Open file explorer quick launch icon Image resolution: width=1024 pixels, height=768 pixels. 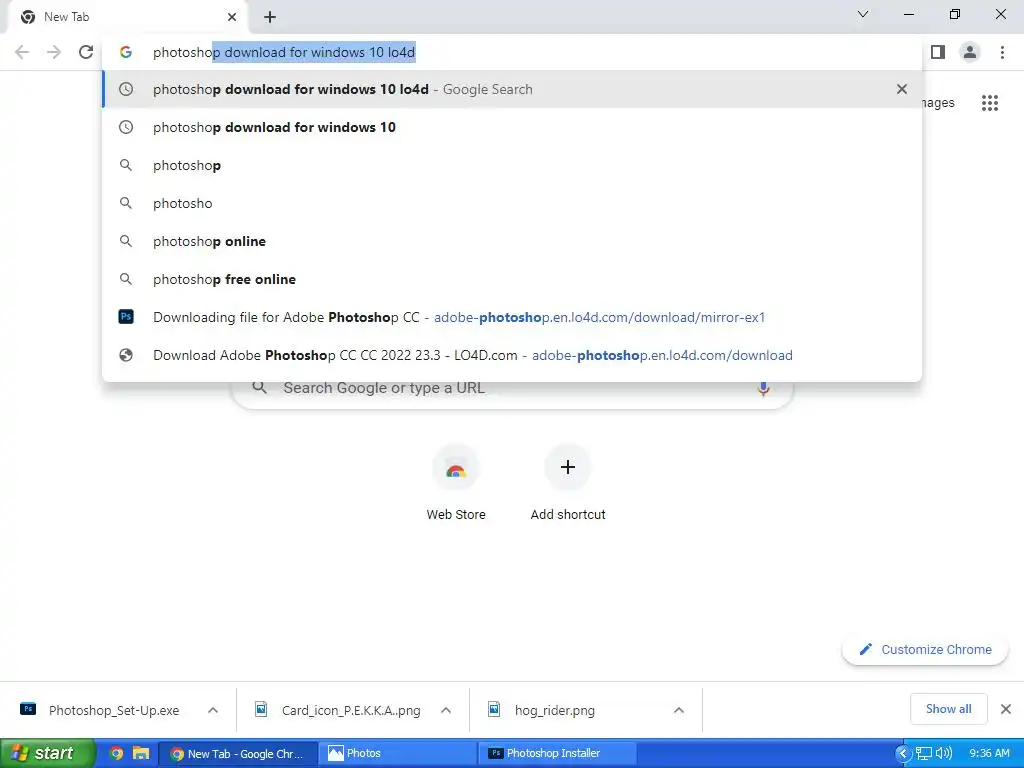point(140,754)
